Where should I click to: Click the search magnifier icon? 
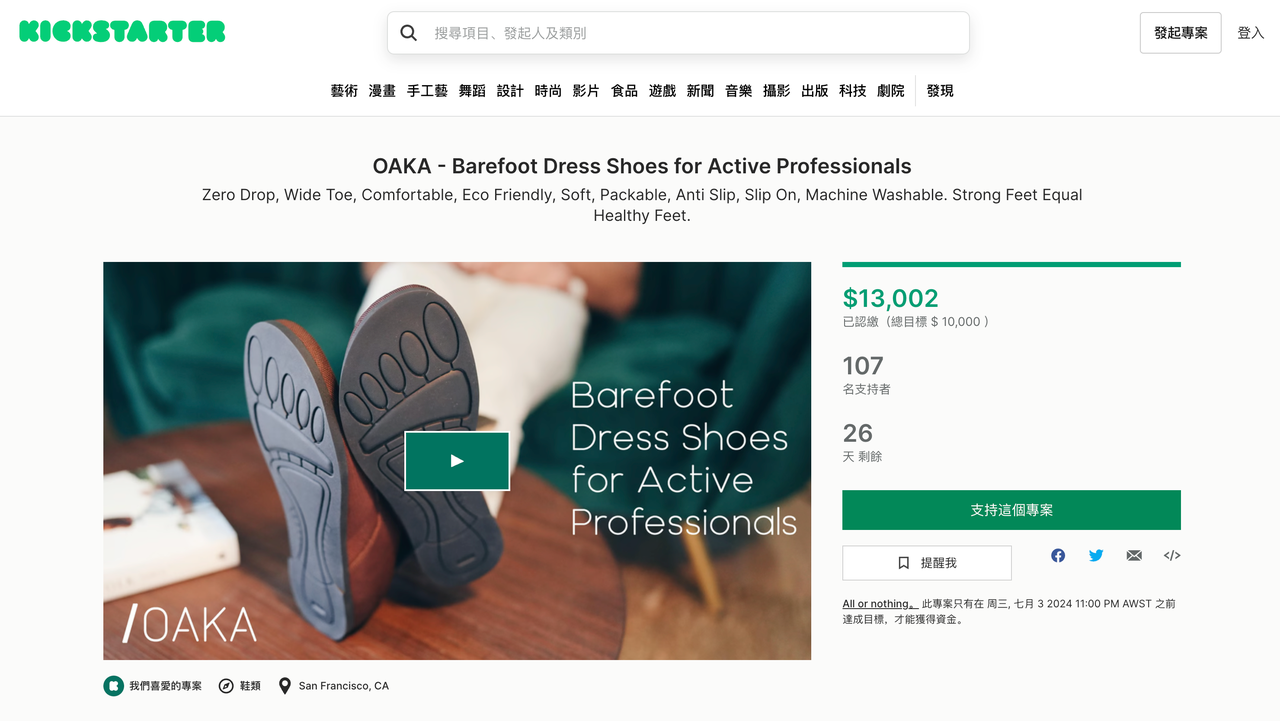click(408, 33)
